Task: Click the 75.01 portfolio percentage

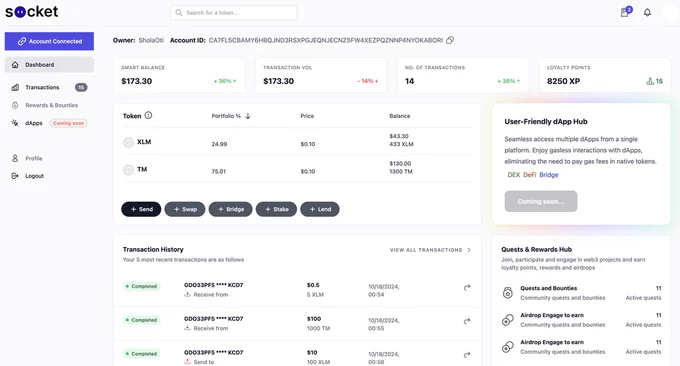Action: (219, 171)
